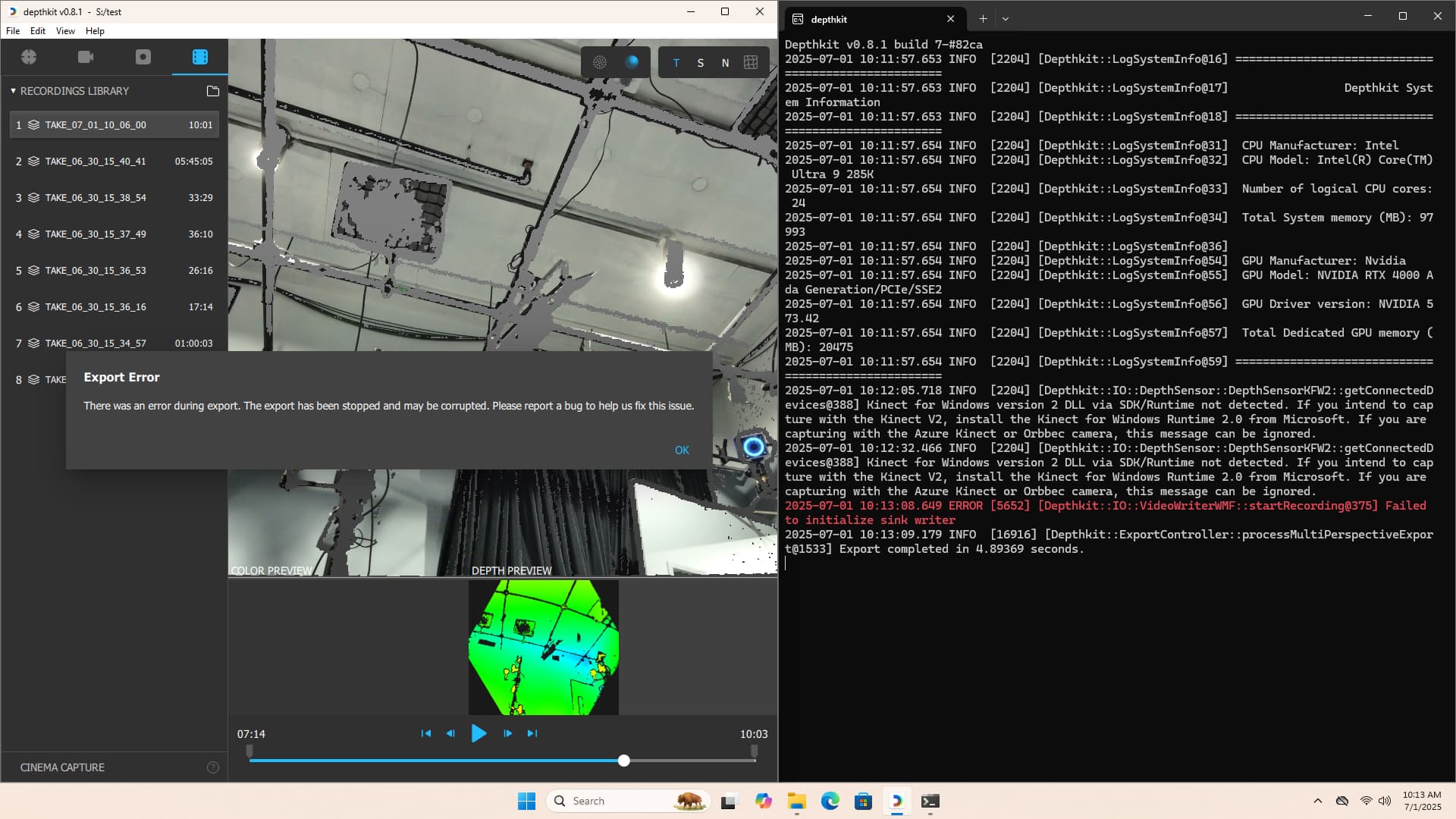Image resolution: width=1456 pixels, height=819 pixels.
Task: Step forward one frame
Action: (x=507, y=733)
